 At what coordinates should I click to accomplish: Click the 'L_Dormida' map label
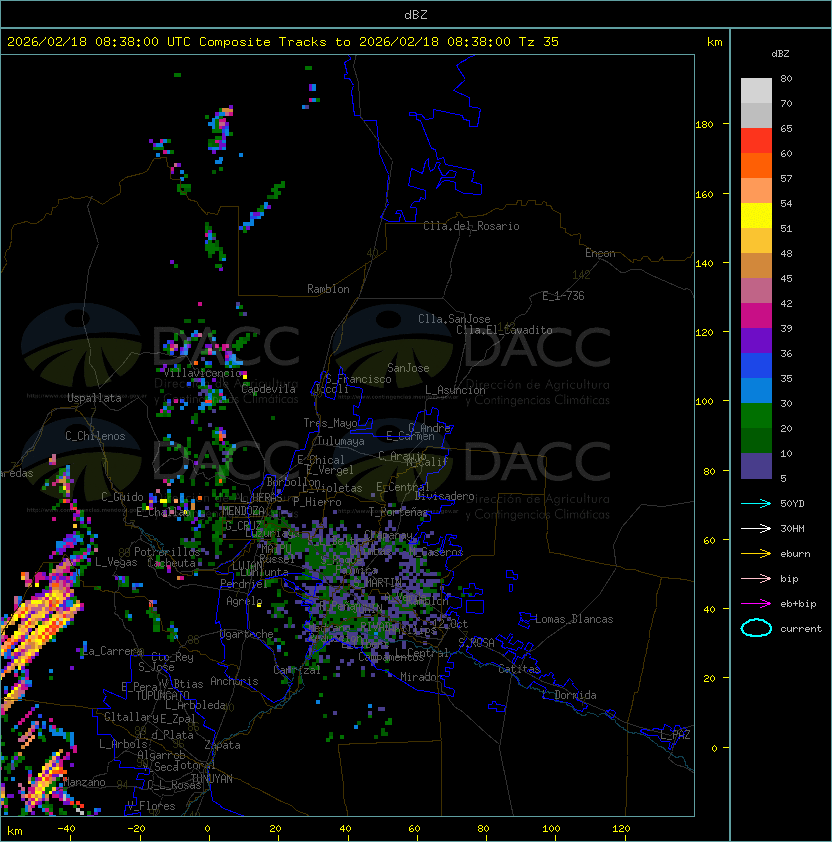pos(569,695)
